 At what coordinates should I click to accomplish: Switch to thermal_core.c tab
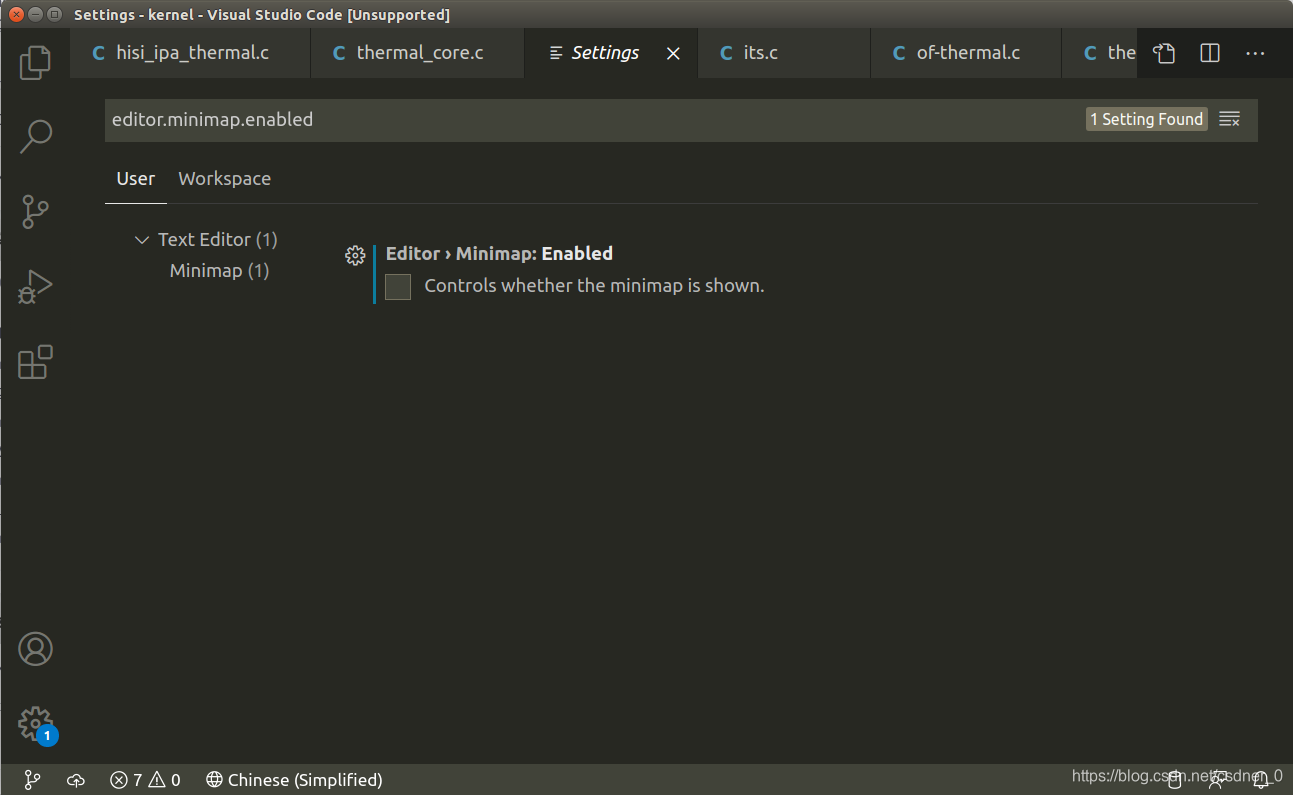[417, 53]
